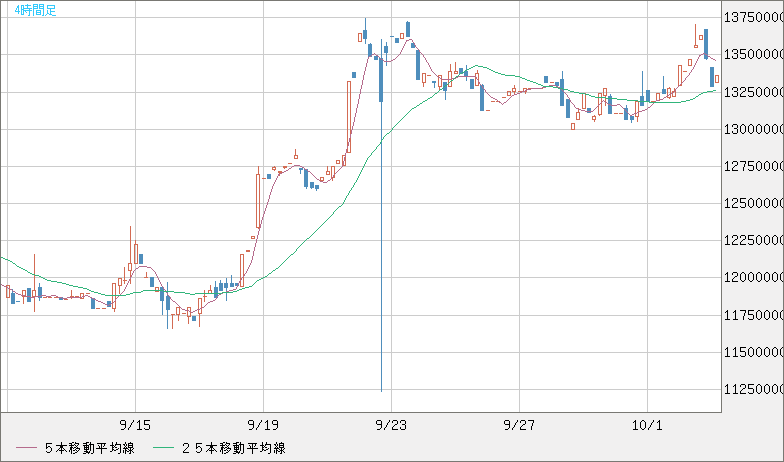Click the 13000000 price axis label
Viewport: 784px width, 462px height.
pyautogui.click(x=754, y=129)
